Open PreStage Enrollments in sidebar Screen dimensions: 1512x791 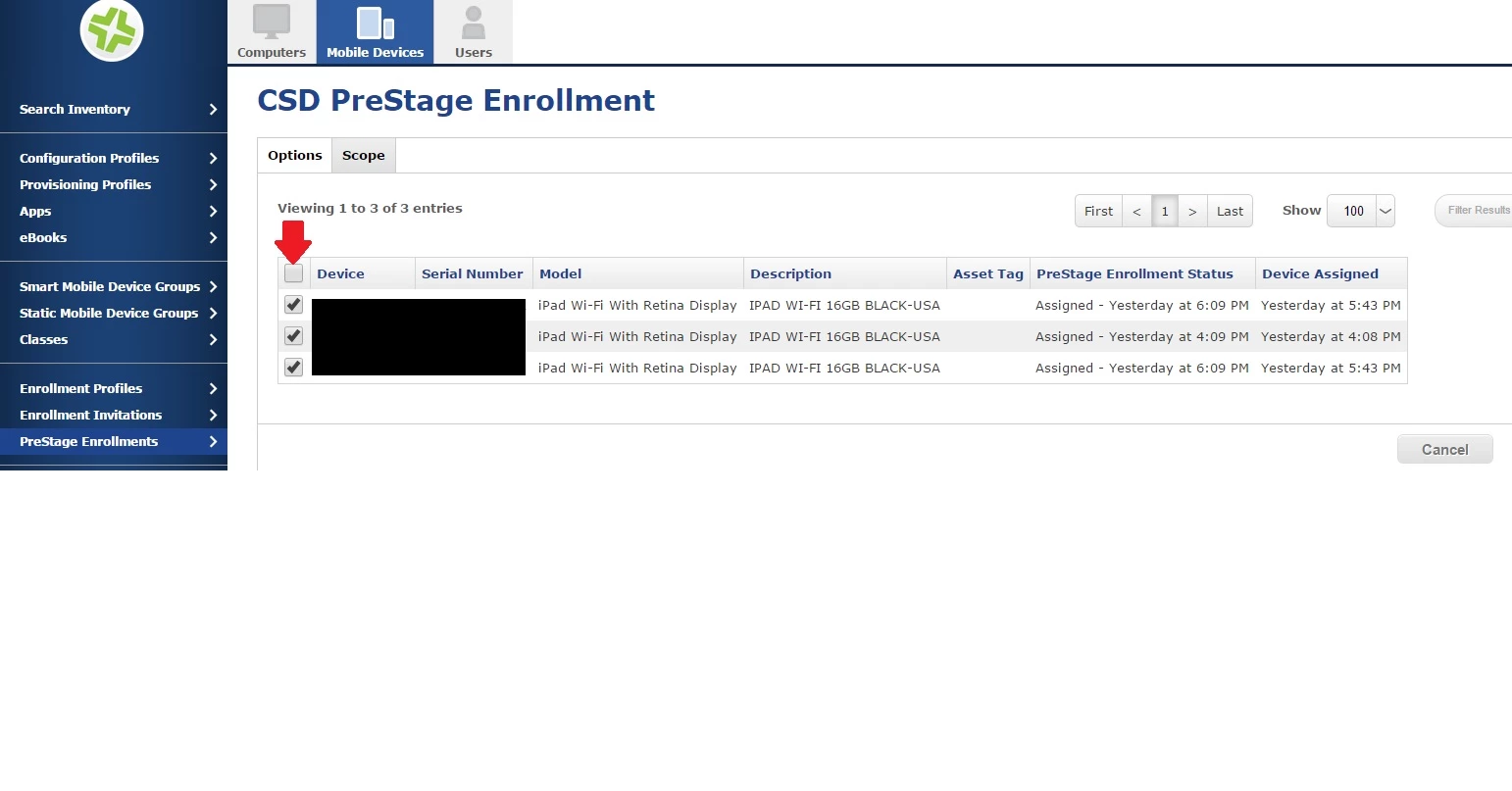click(88, 441)
